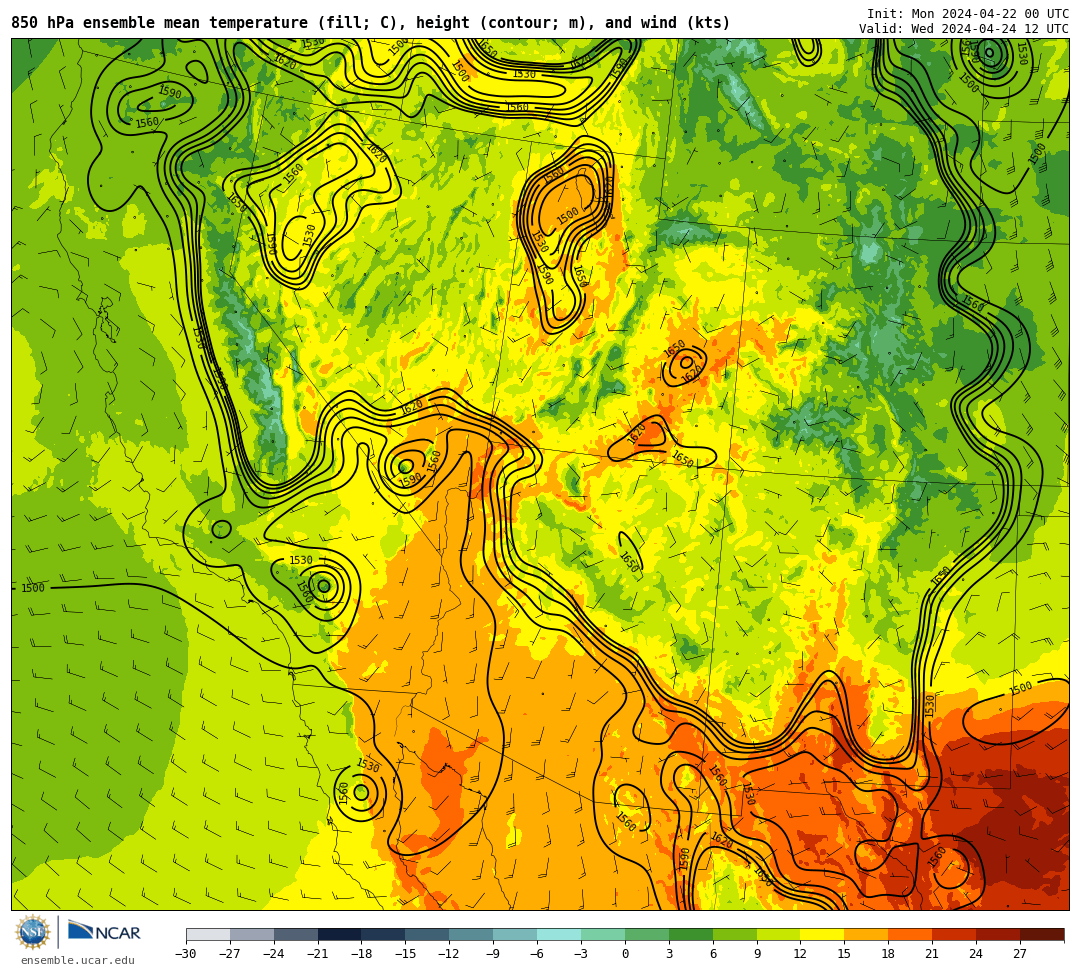The width and height of the screenshot is (1080, 973).
Task: Click the 12 colorbar tick label
Action: pyautogui.click(x=800, y=954)
